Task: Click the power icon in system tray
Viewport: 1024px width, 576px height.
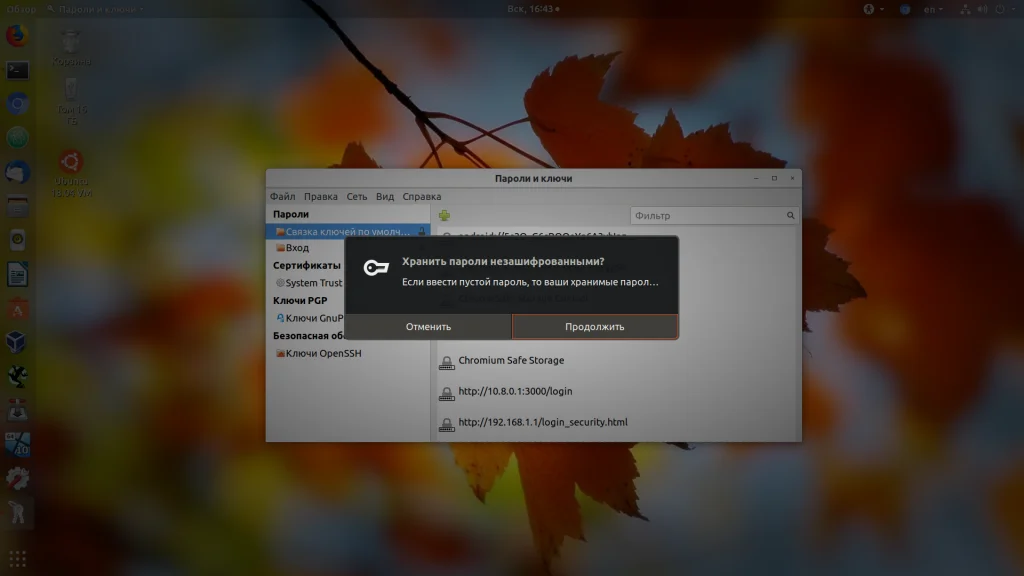Action: coord(1000,9)
